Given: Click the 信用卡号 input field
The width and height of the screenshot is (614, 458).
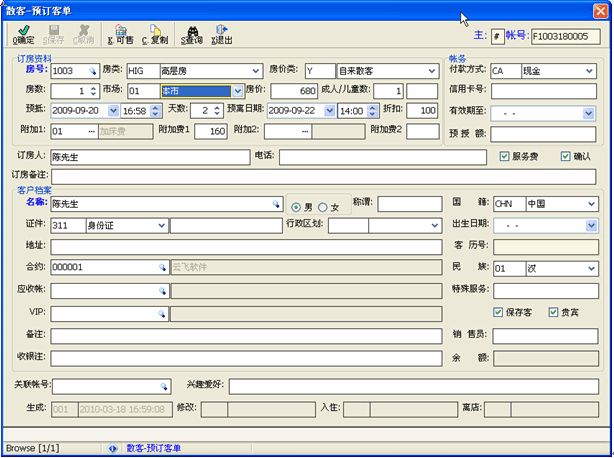Looking at the screenshot, I should (x=544, y=91).
